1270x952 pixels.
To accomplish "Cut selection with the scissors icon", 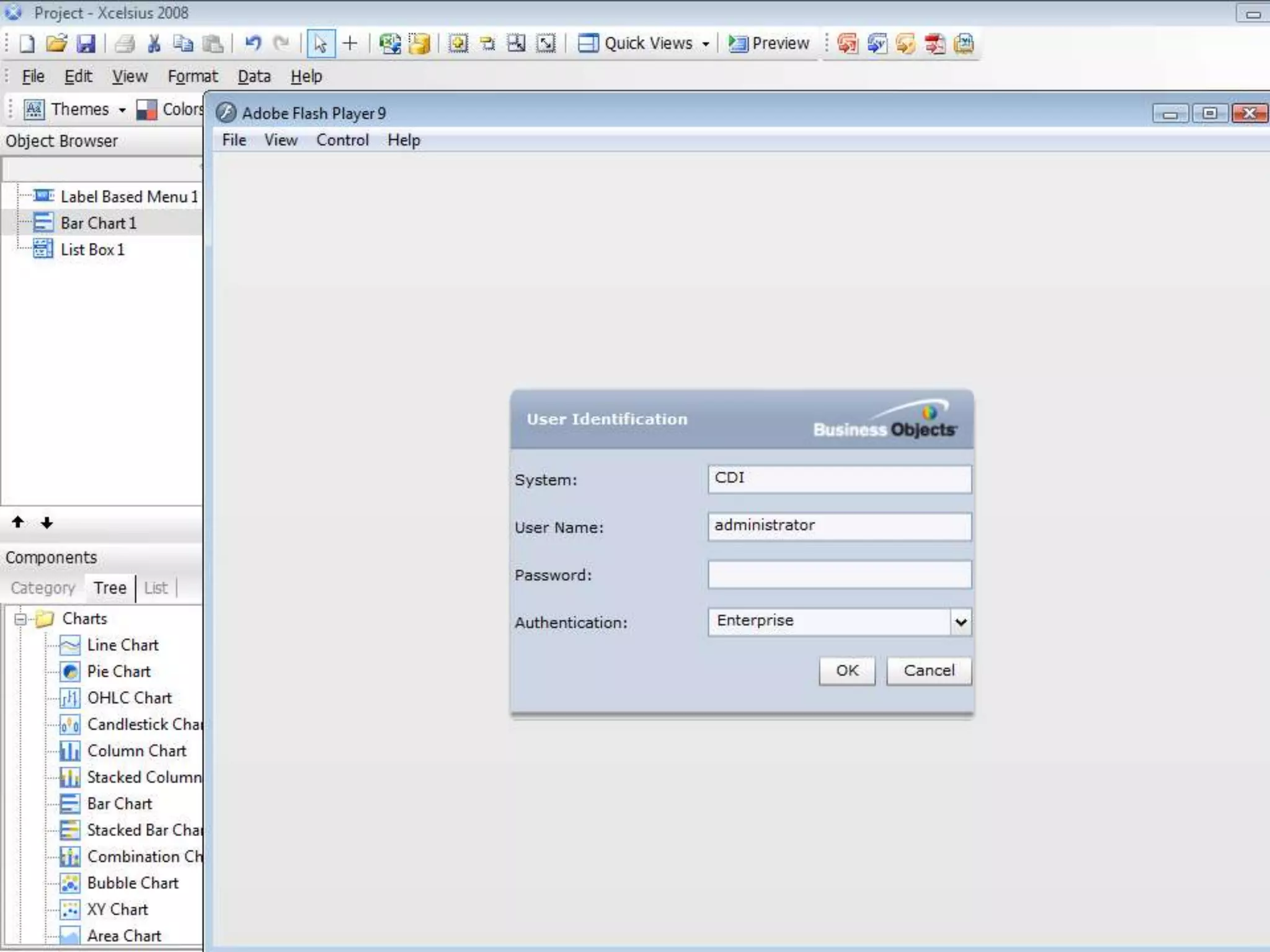I will pyautogui.click(x=154, y=43).
